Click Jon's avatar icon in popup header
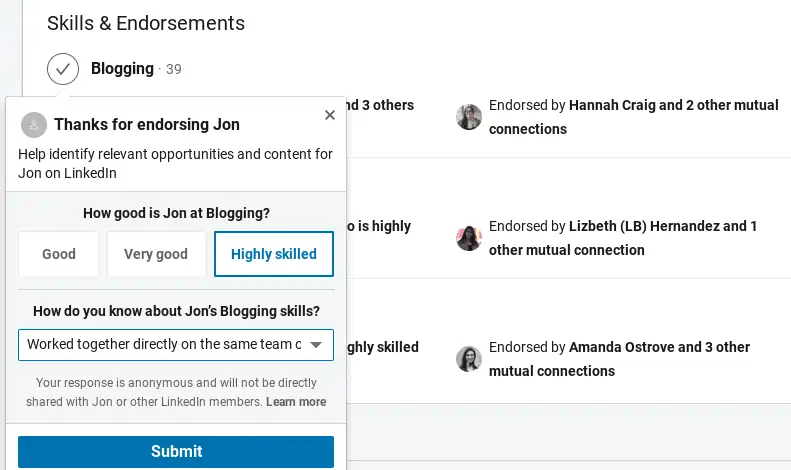 coord(34,125)
